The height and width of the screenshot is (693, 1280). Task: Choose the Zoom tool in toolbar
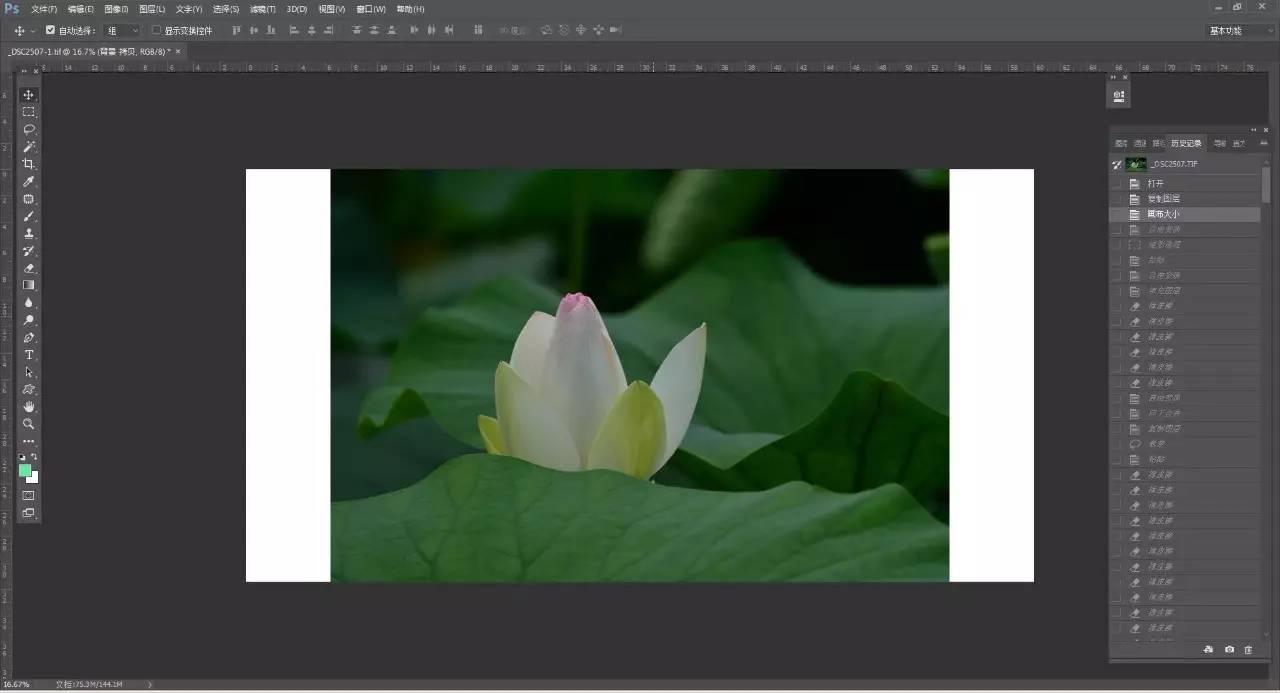pyautogui.click(x=29, y=424)
